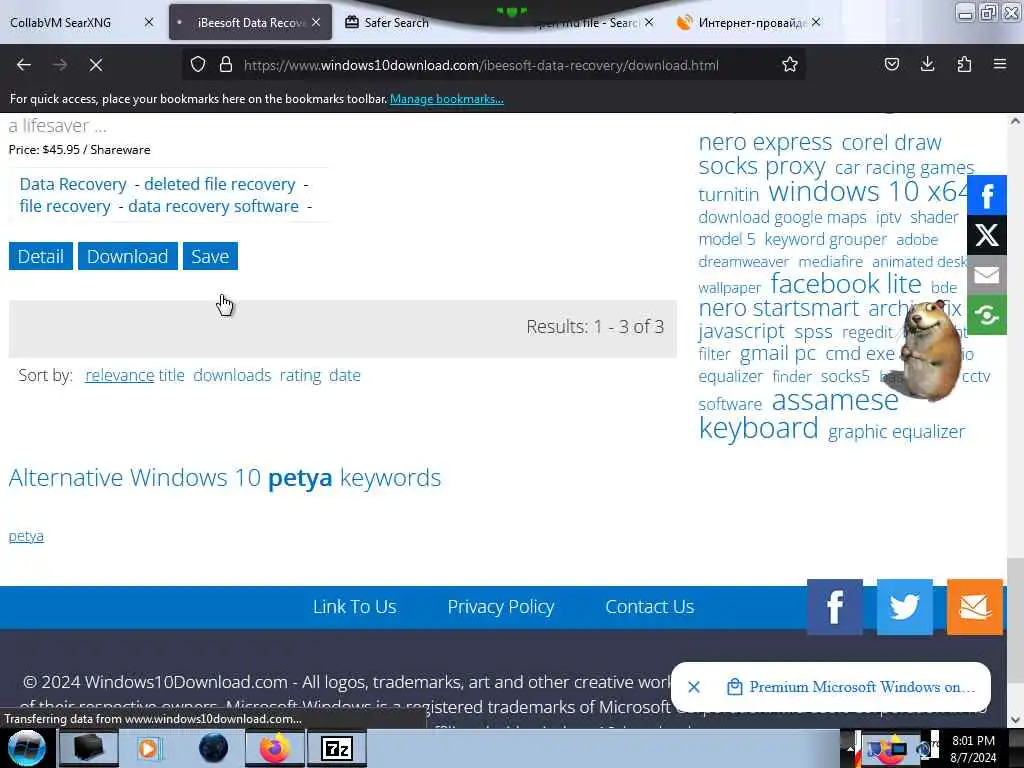Sort results by title
Screen dimensions: 1024x768
172,376
